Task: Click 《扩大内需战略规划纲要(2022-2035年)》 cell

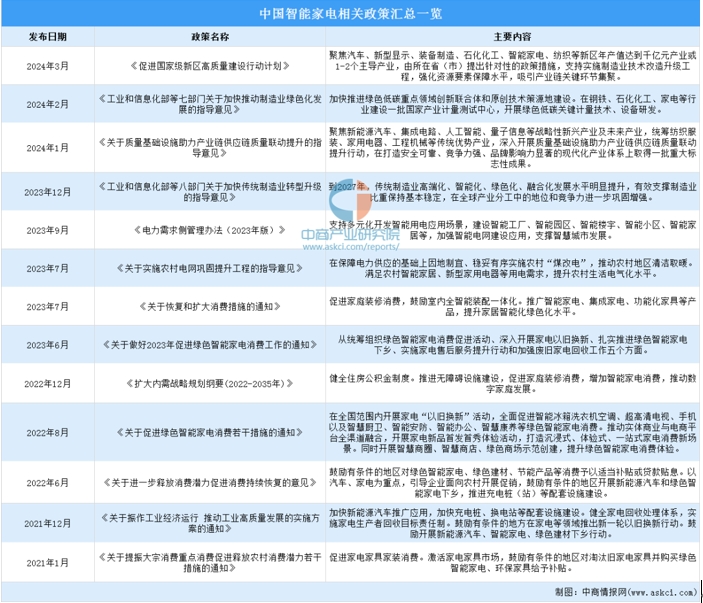Action: (x=210, y=383)
